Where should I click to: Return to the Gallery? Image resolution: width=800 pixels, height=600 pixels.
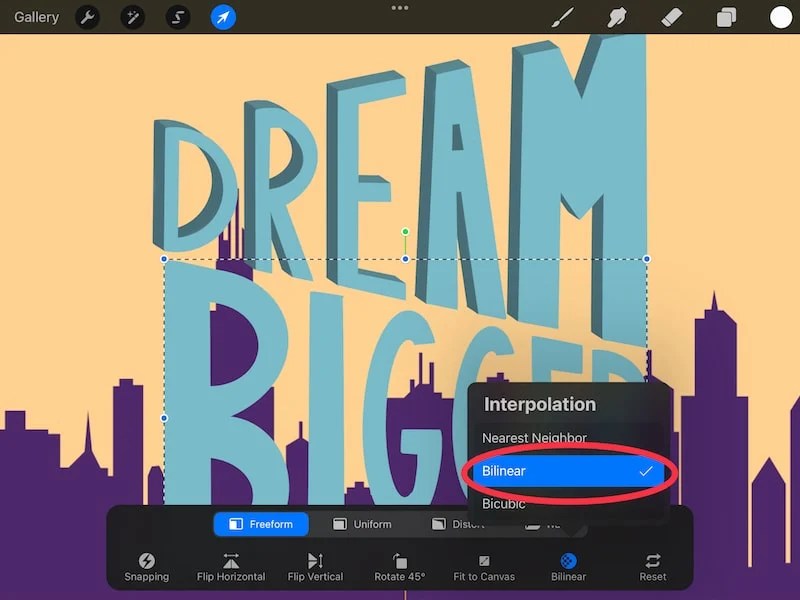[35, 17]
